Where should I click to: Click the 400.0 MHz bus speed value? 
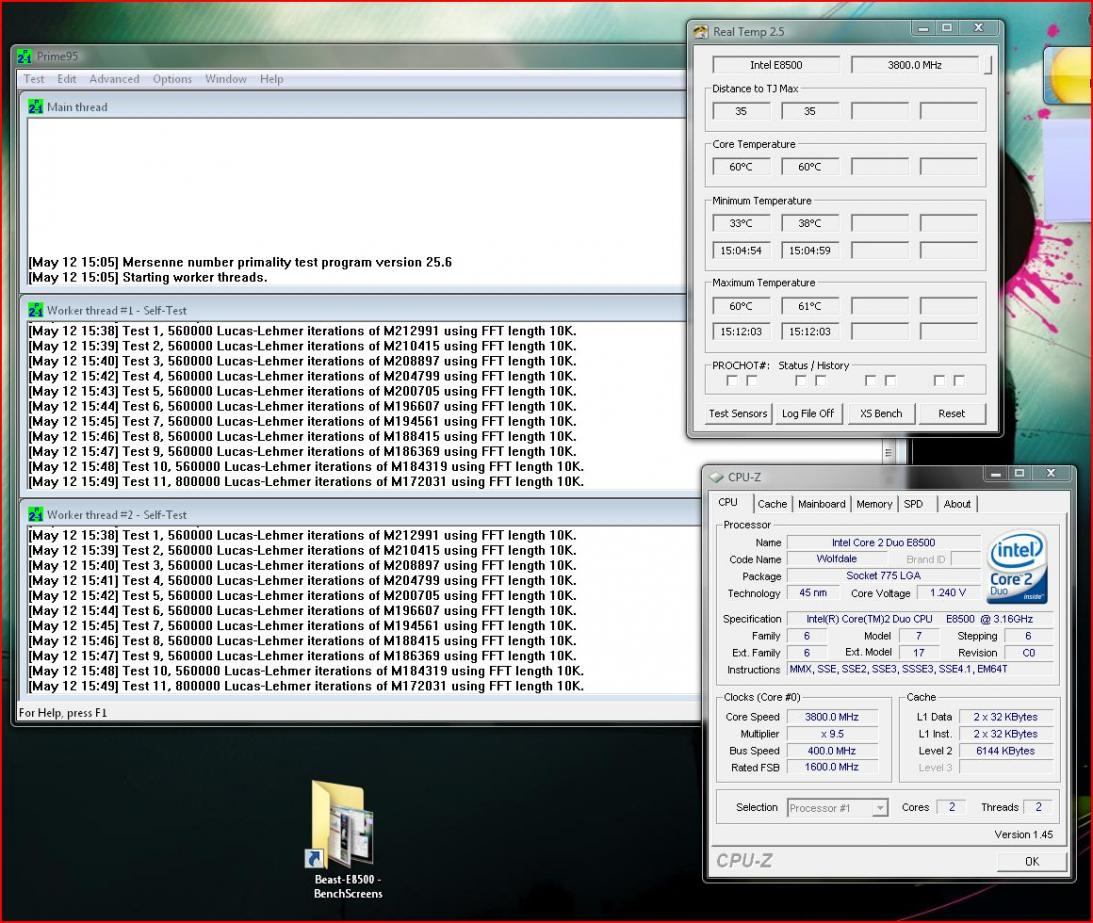[x=832, y=751]
